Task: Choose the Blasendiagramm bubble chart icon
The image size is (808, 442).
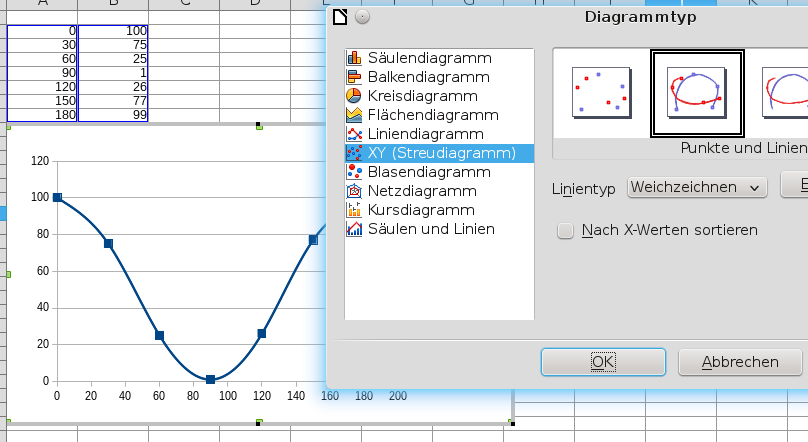Action: (x=354, y=172)
